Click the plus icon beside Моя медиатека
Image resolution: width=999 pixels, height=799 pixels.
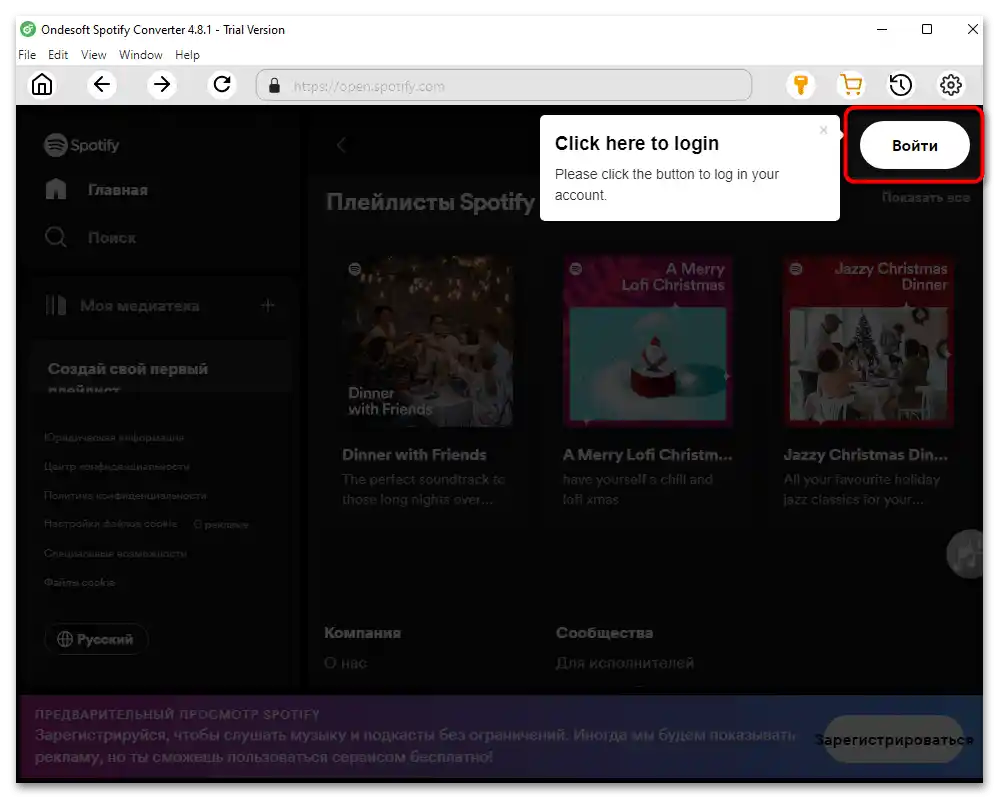click(x=268, y=305)
